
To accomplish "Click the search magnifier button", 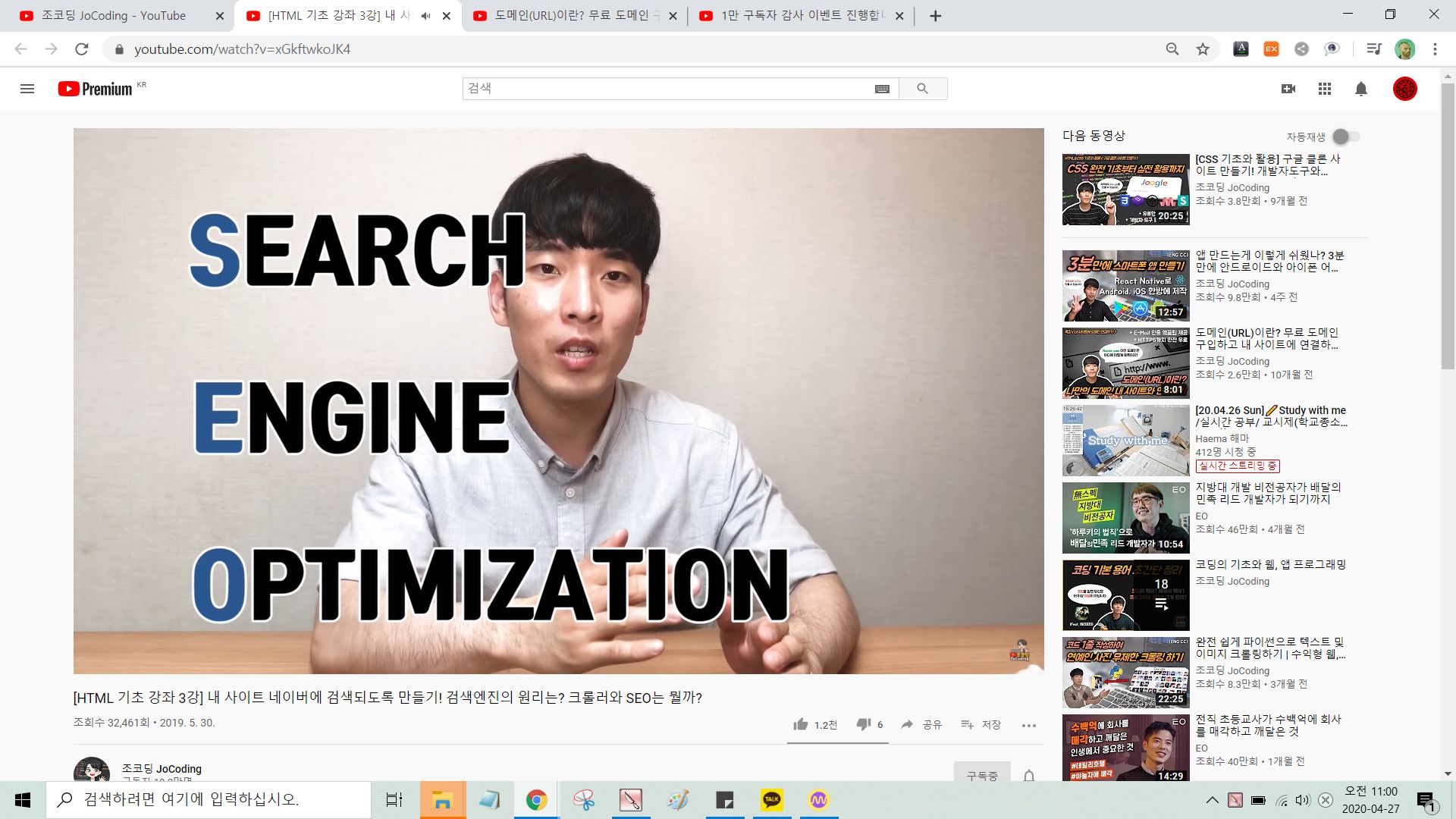I will point(922,89).
